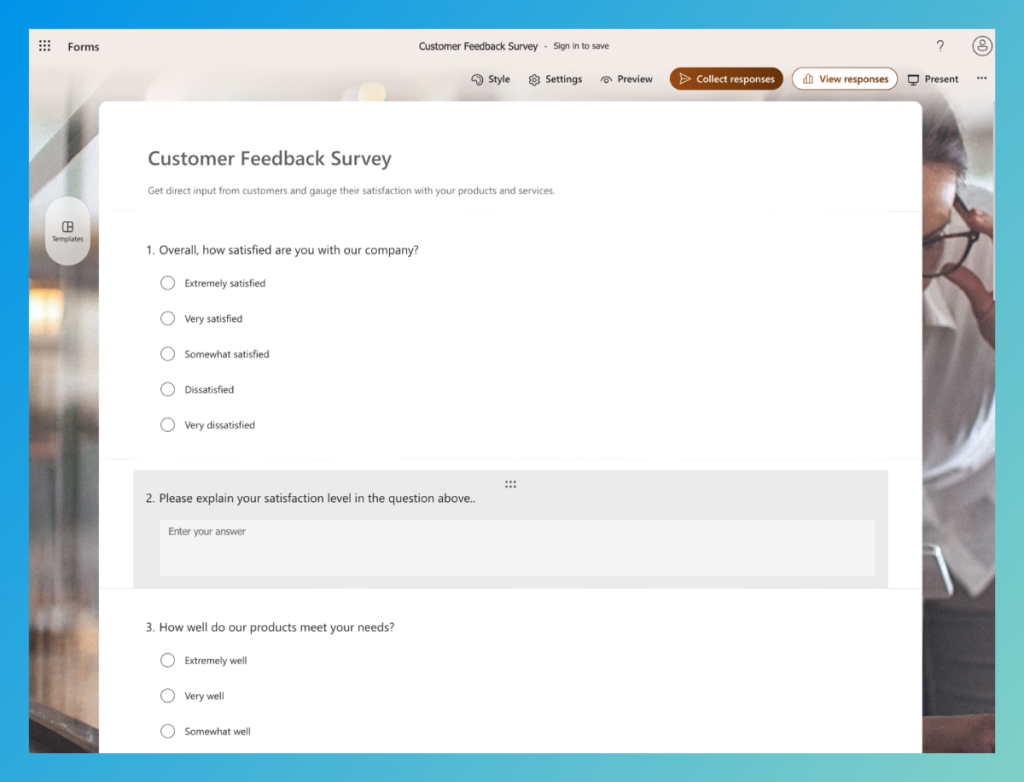
Task: Preview the survey
Action: point(626,79)
